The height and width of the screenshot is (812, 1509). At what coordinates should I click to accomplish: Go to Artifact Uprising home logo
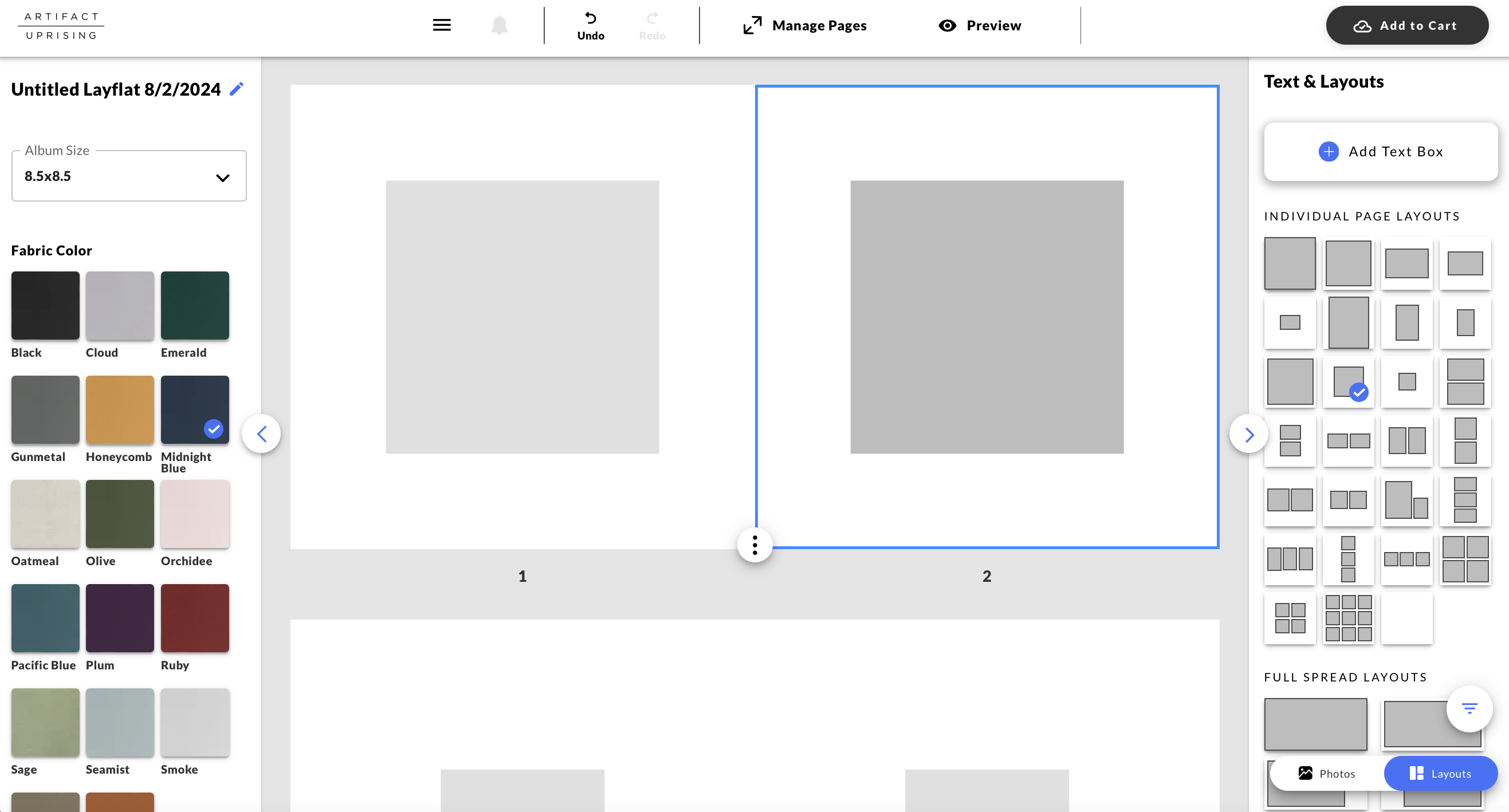click(61, 26)
